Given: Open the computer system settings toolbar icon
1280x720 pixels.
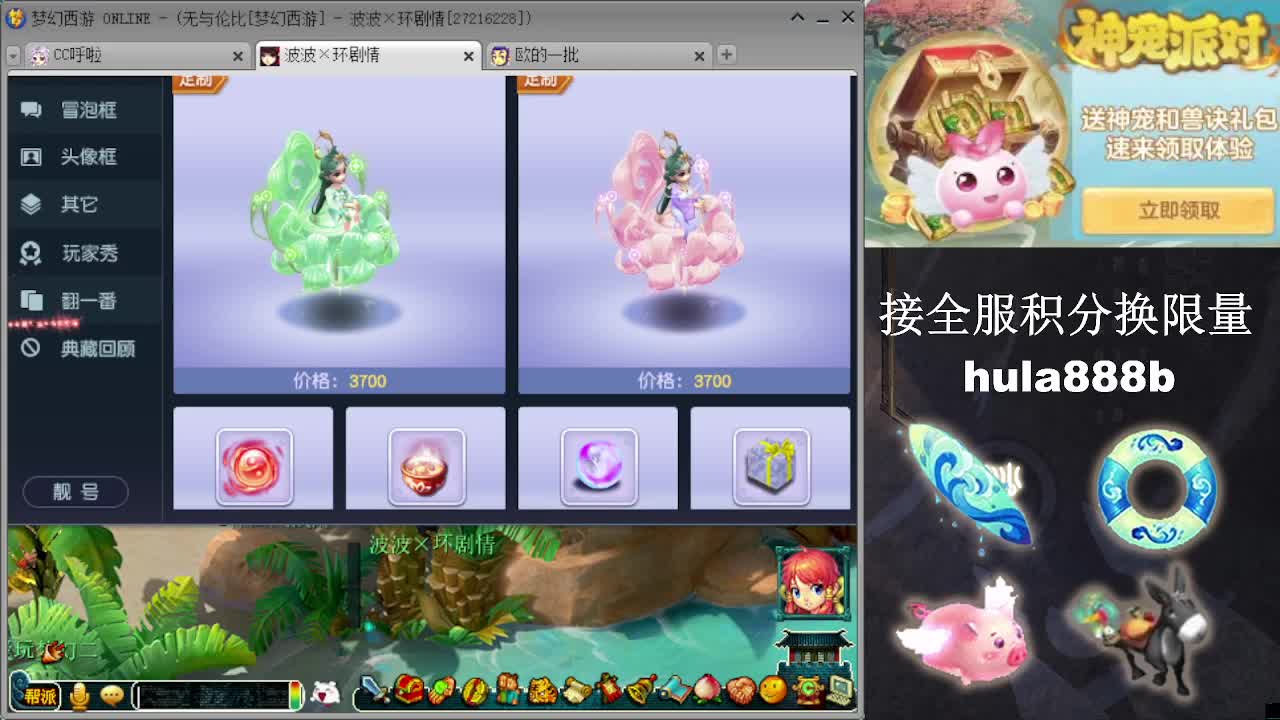Looking at the screenshot, I should tap(840, 690).
